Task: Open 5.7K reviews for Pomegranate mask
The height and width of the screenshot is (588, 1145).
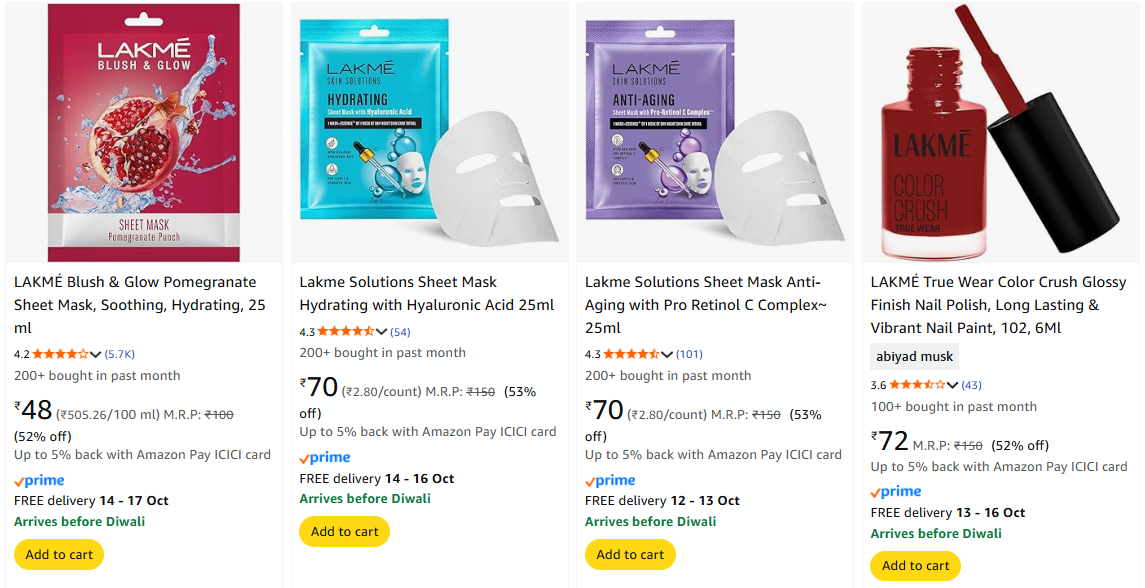Action: (120, 354)
